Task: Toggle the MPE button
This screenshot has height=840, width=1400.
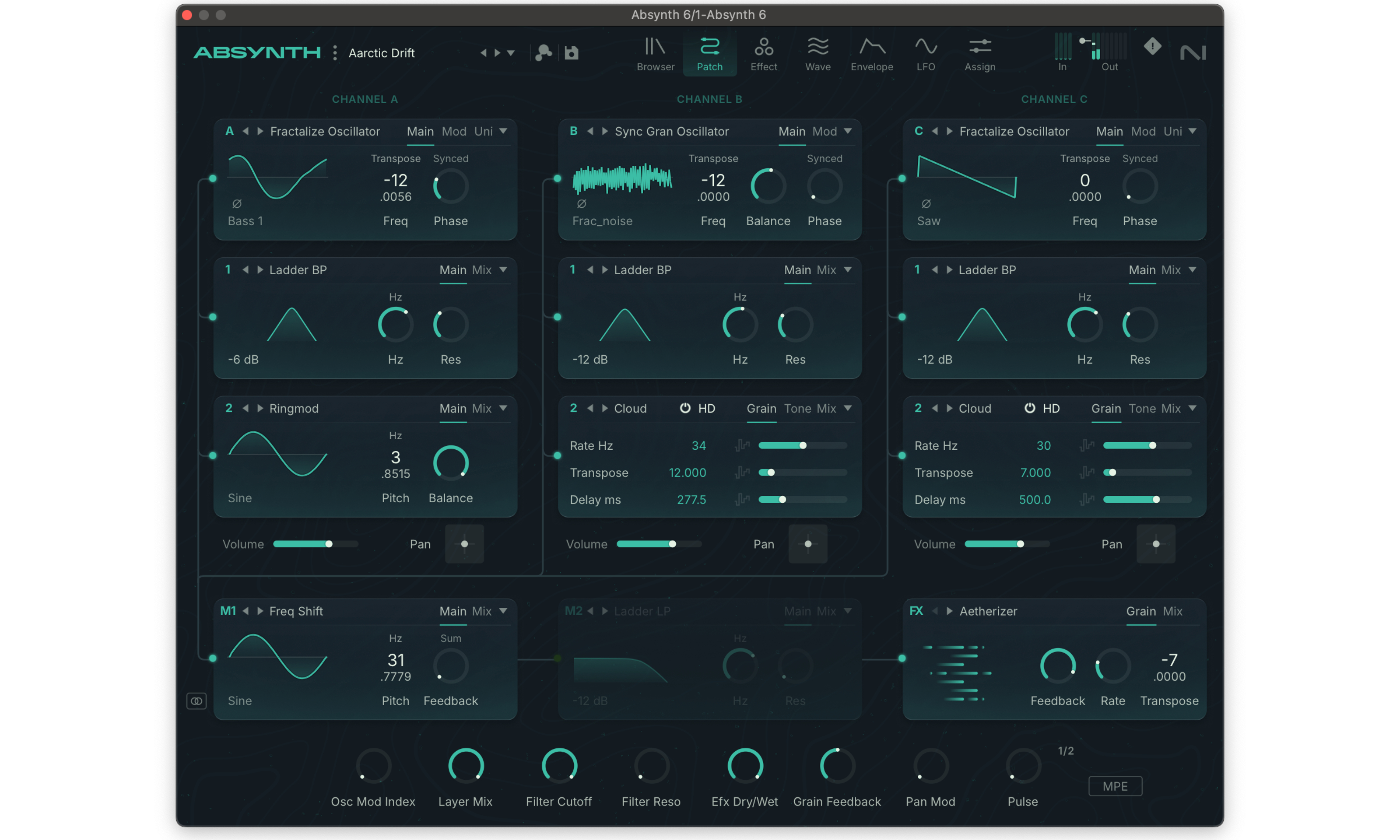Action: click(x=1115, y=786)
